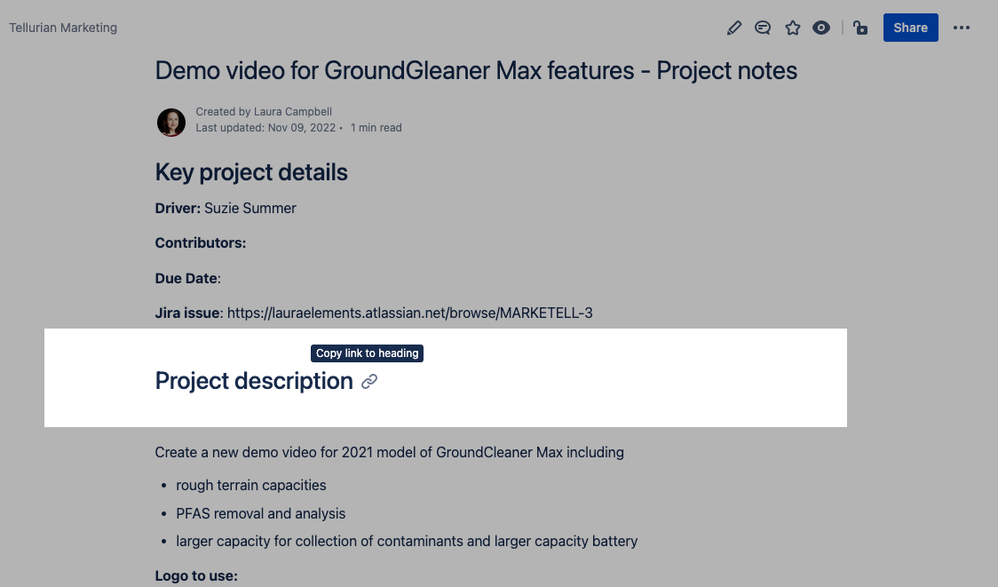Copy link to Project description heading
The height and width of the screenshot is (587, 998).
[x=370, y=381]
